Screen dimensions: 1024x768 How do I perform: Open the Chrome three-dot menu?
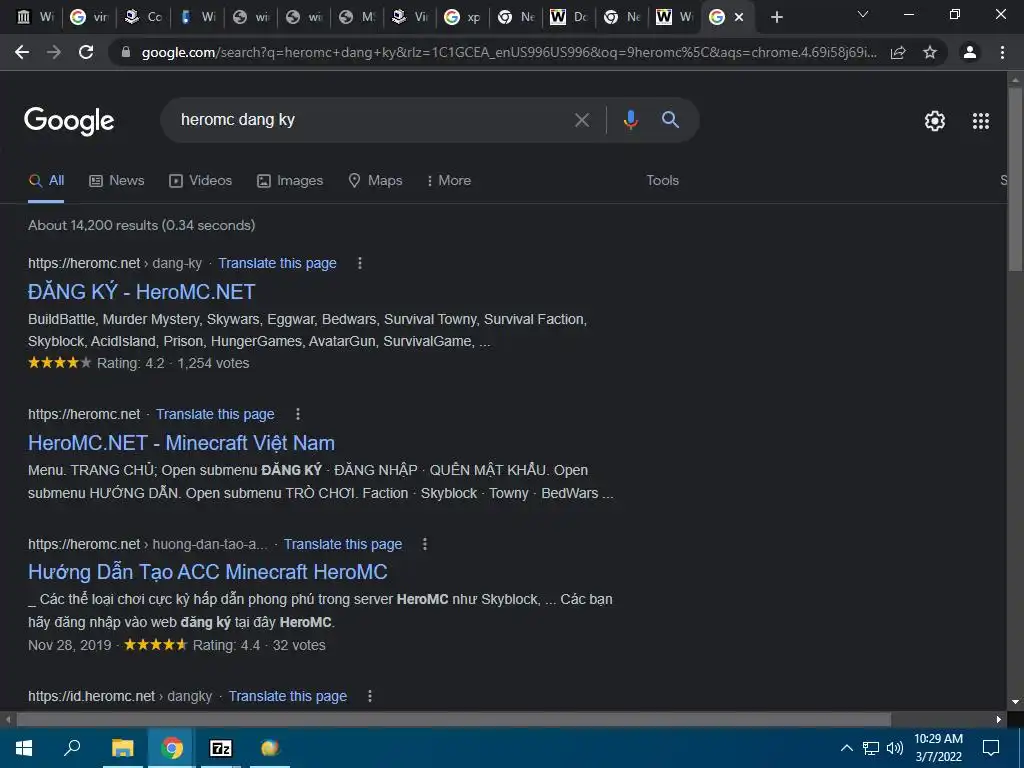1002,52
